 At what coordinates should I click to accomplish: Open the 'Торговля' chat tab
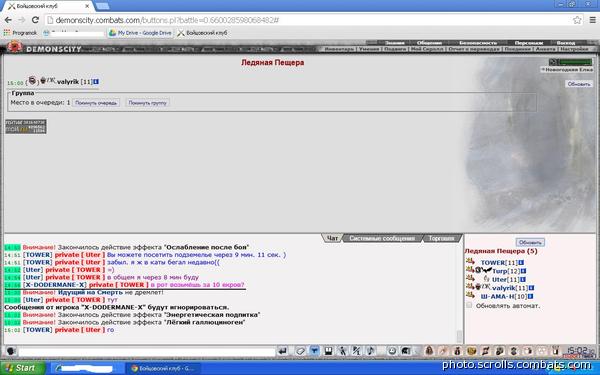click(441, 238)
